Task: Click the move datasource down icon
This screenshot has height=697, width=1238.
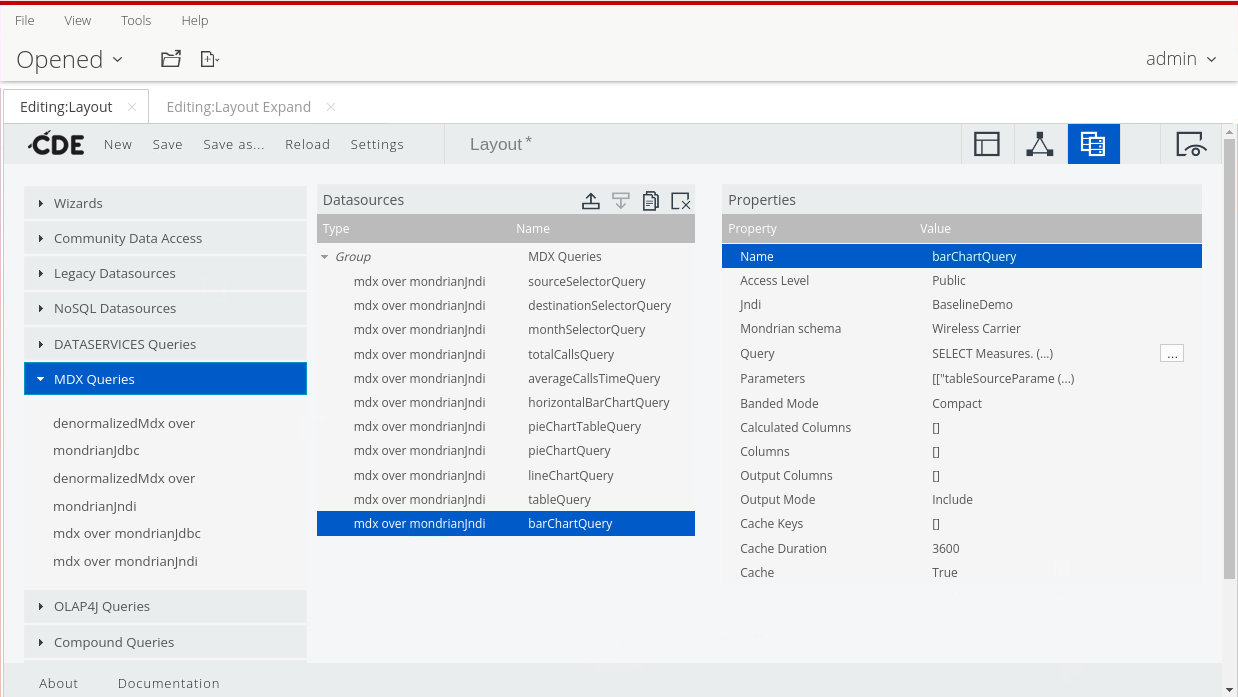Action: [x=620, y=201]
